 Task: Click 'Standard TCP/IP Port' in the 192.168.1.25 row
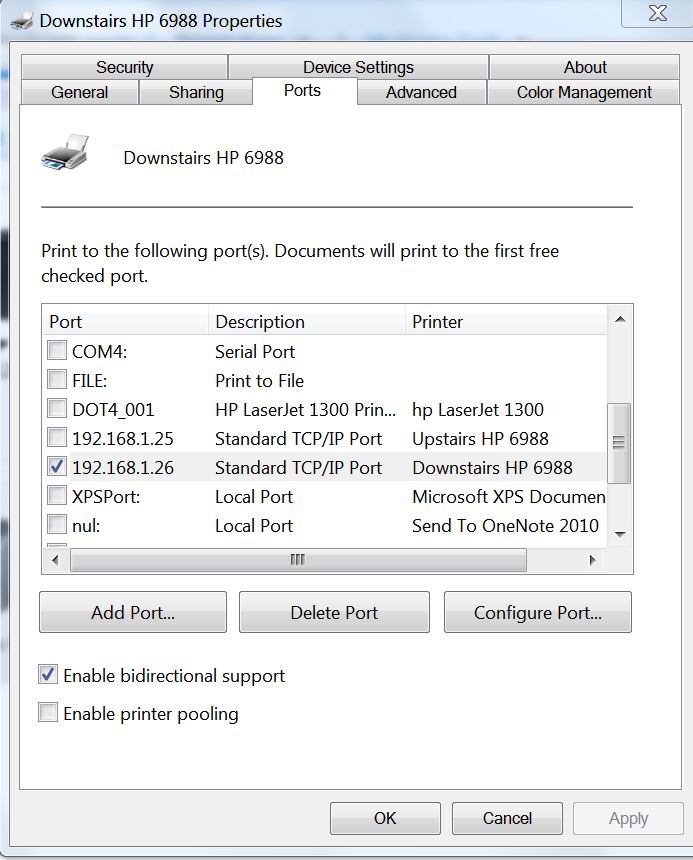[x=298, y=438]
